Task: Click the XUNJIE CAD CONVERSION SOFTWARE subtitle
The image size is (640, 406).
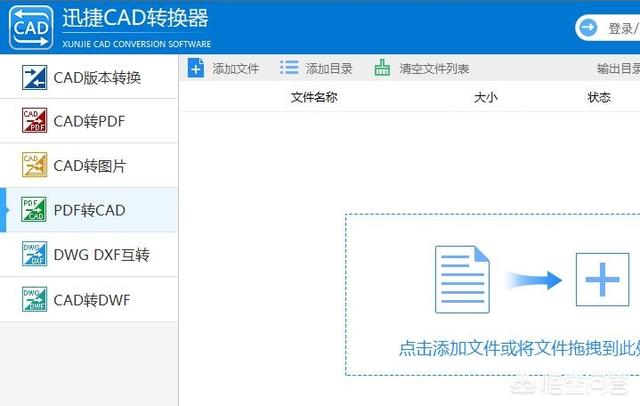Action: pos(137,44)
